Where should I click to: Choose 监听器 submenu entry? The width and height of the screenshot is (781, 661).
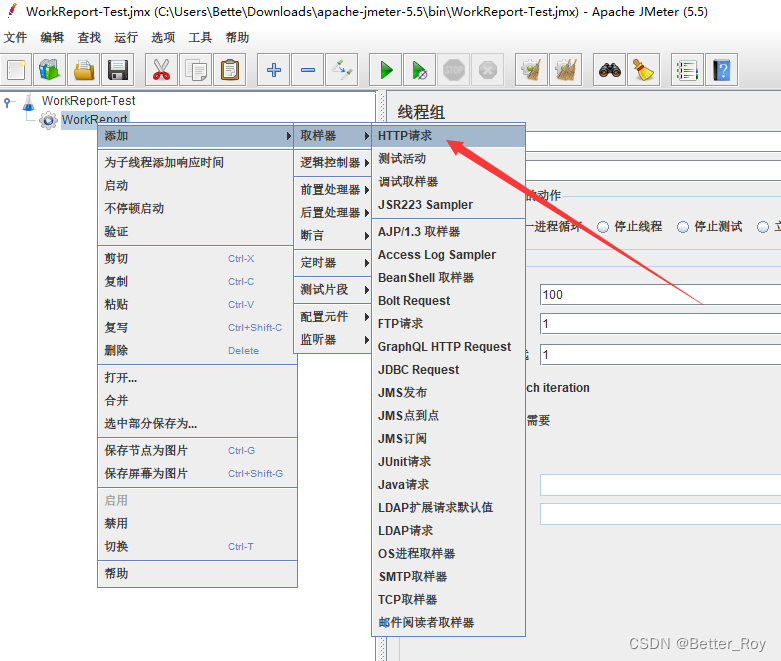click(x=333, y=340)
